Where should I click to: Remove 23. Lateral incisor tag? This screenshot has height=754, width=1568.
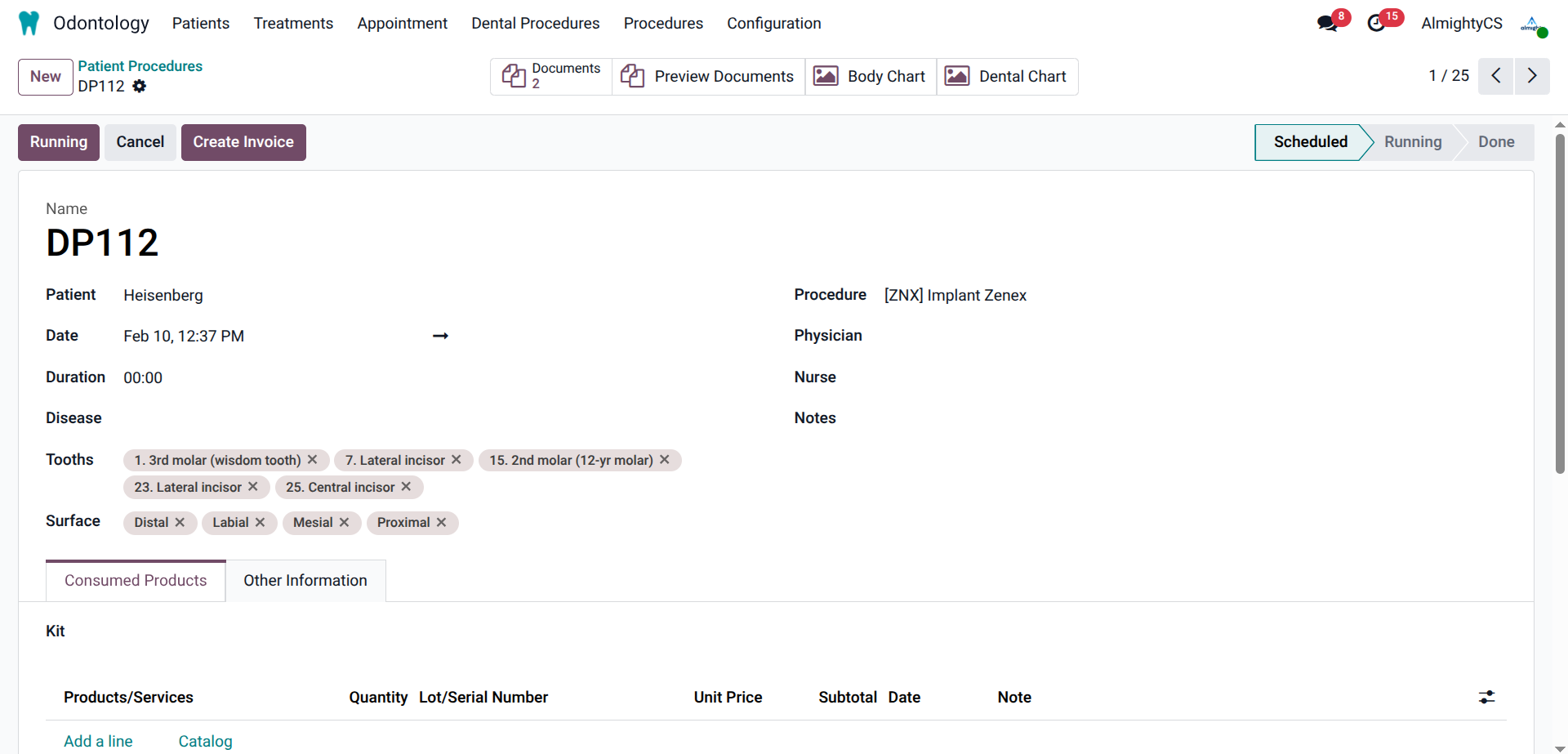pyautogui.click(x=253, y=487)
